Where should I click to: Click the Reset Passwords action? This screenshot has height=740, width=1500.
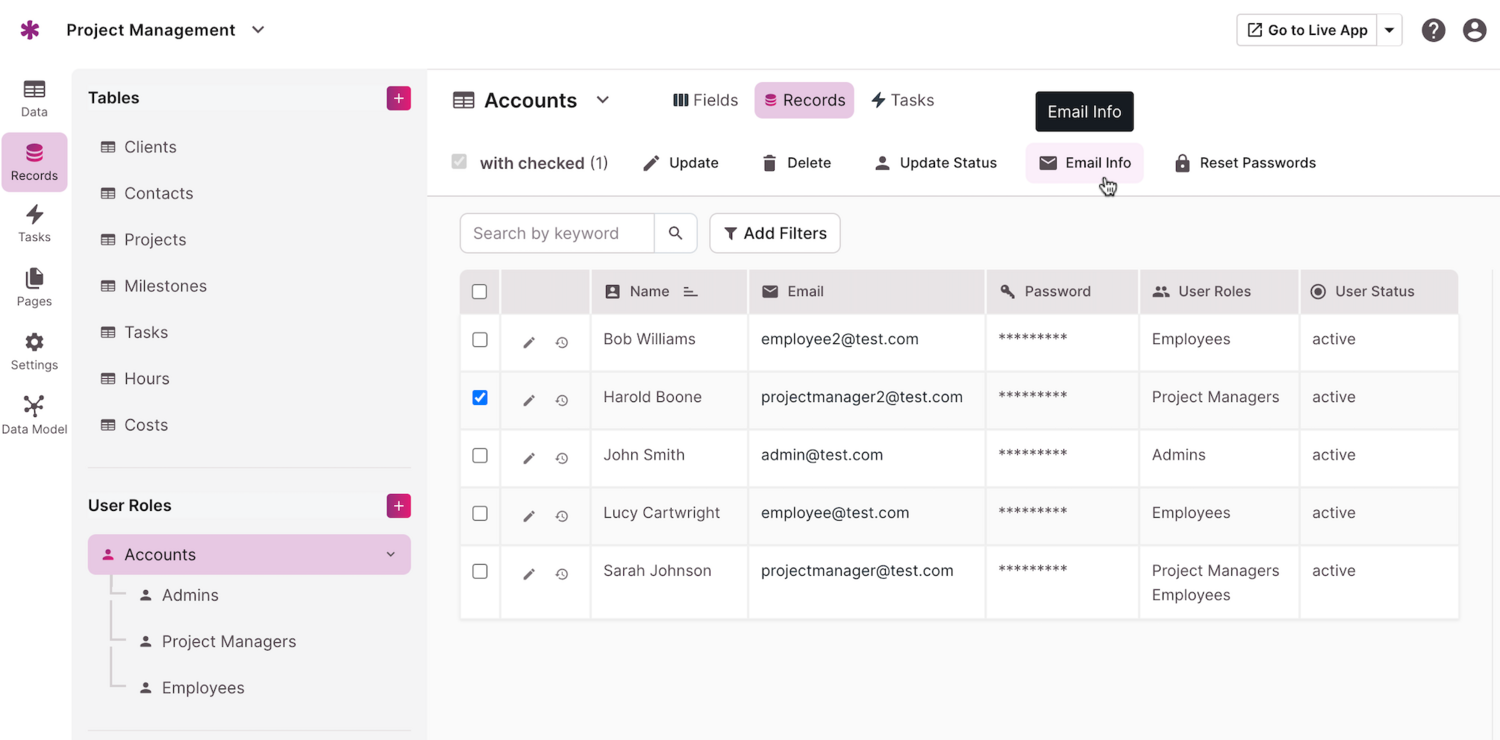(1245, 162)
